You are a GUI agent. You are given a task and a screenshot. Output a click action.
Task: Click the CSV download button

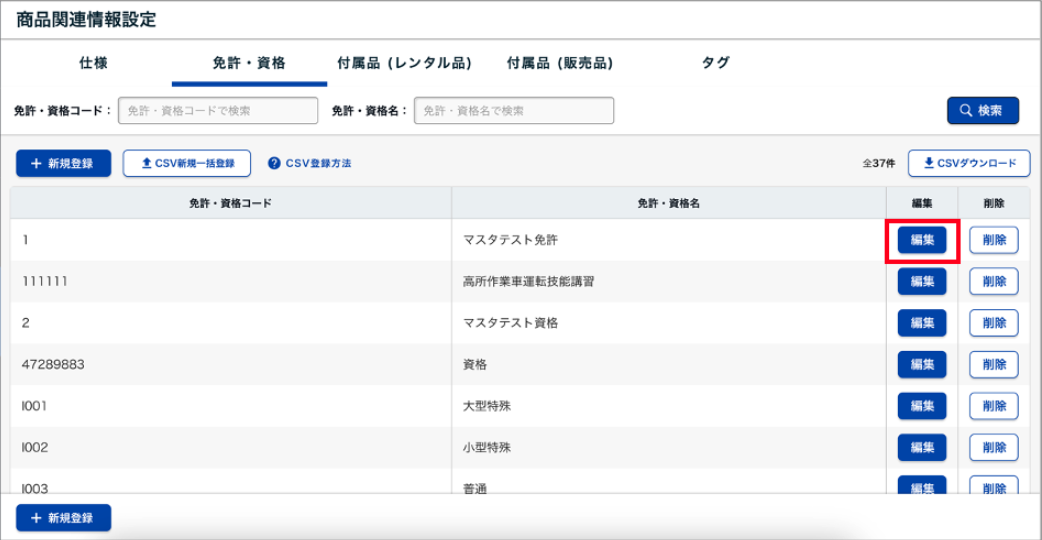point(968,163)
